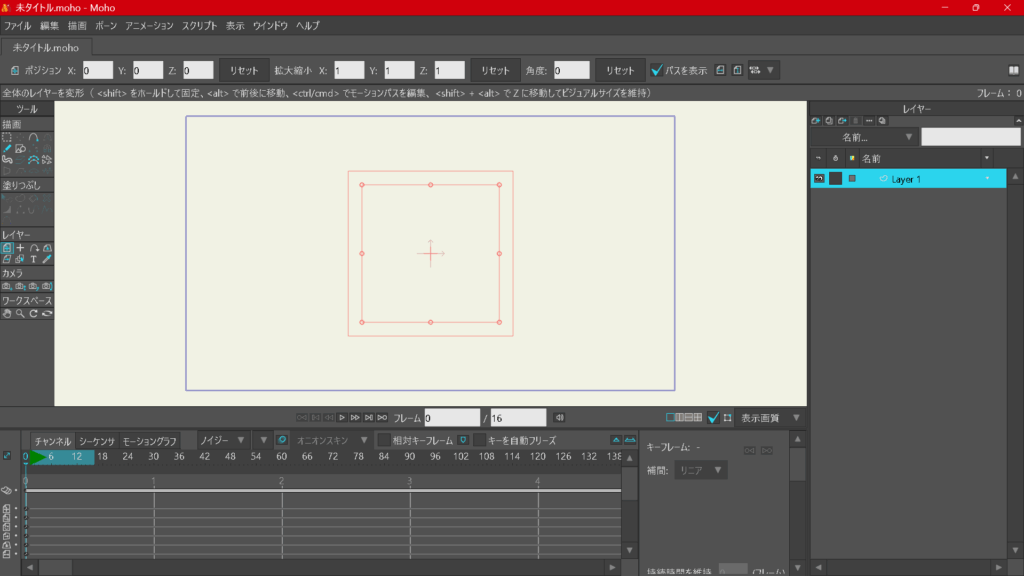Select the magnifier zoom workspace tool
This screenshot has height=576, width=1024.
pos(20,313)
